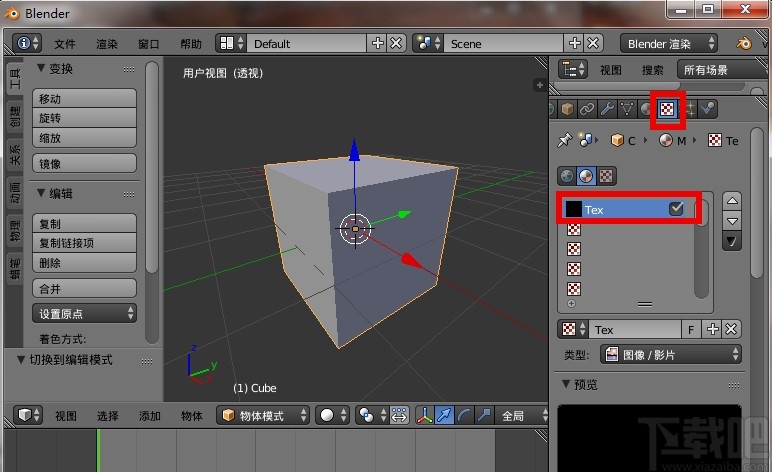
Task: Open the 渲染 render menu
Action: (x=107, y=44)
